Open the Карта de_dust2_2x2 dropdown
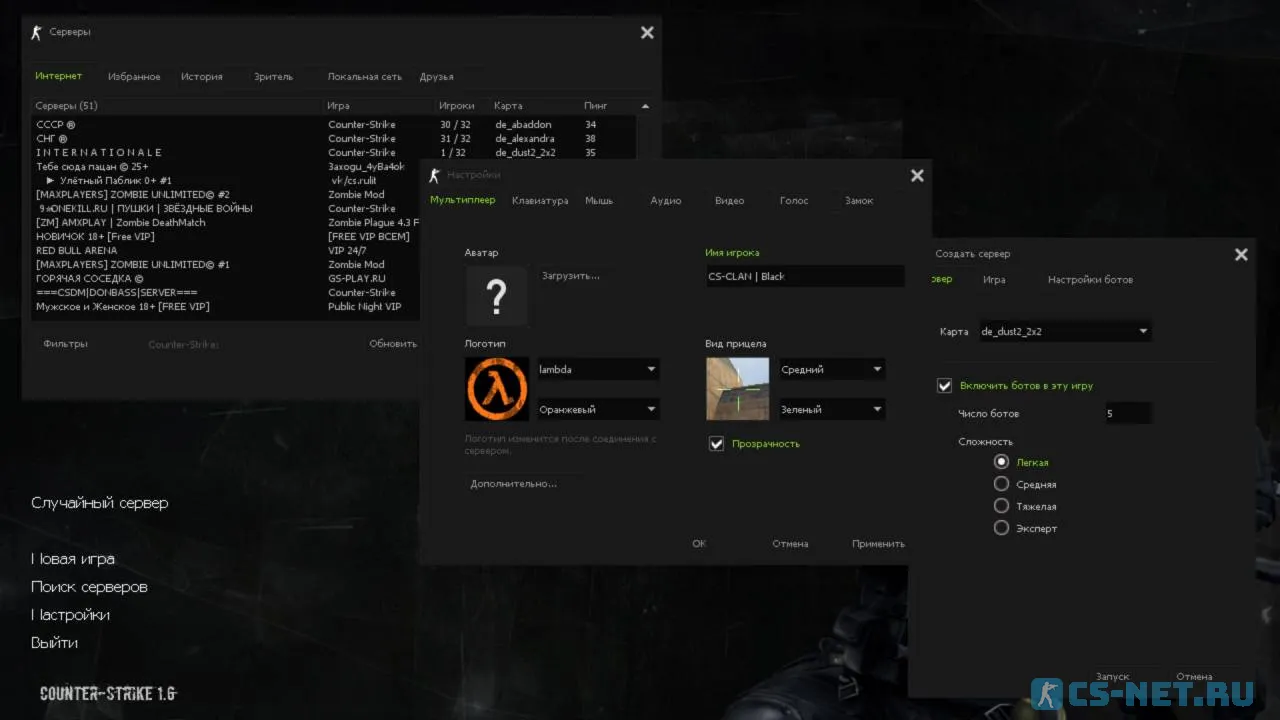The width and height of the screenshot is (1280, 720). point(1065,332)
